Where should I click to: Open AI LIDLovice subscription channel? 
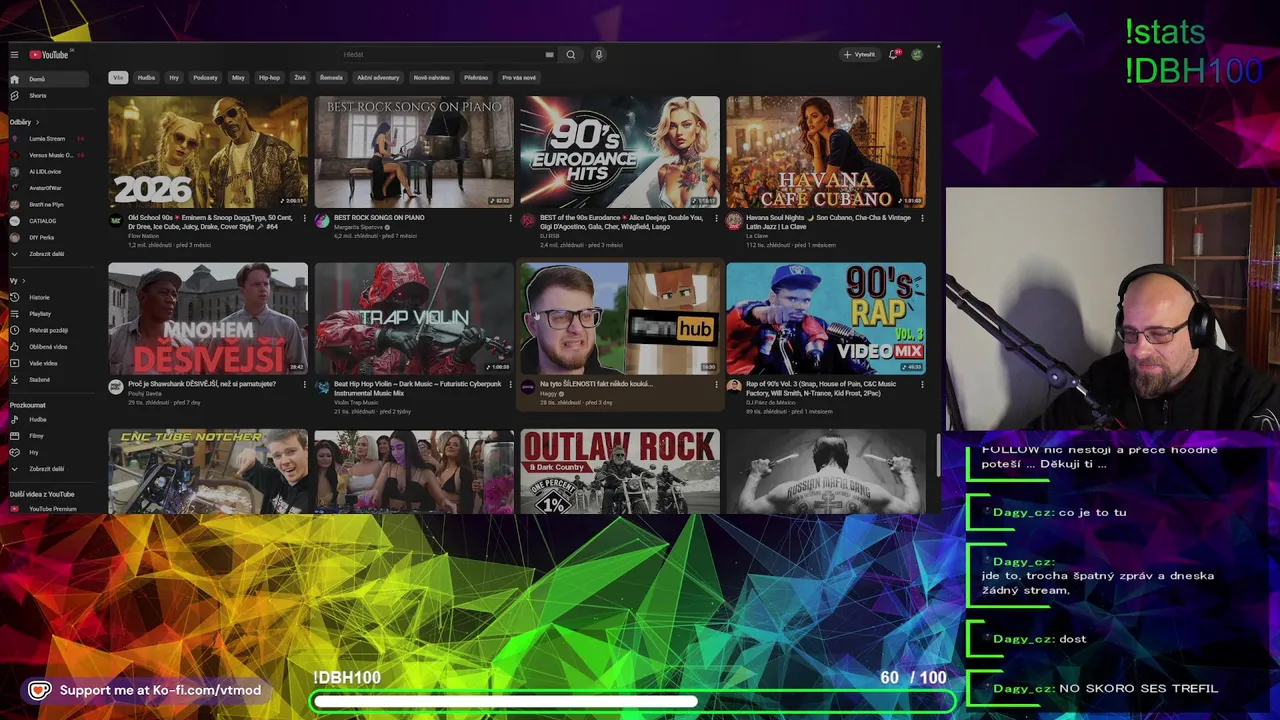pyautogui.click(x=49, y=171)
